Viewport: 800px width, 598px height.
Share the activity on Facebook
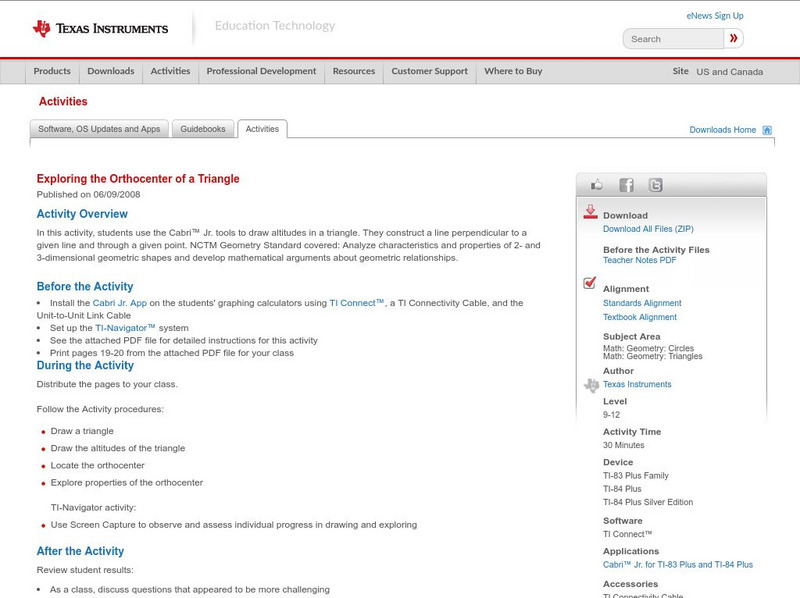[x=626, y=185]
